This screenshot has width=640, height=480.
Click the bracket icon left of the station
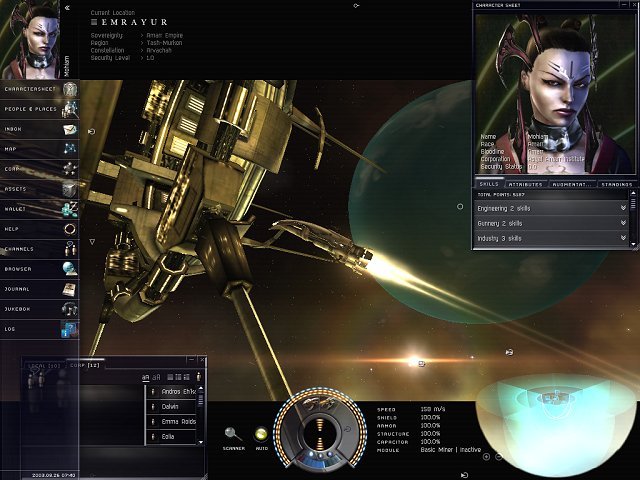(91, 131)
